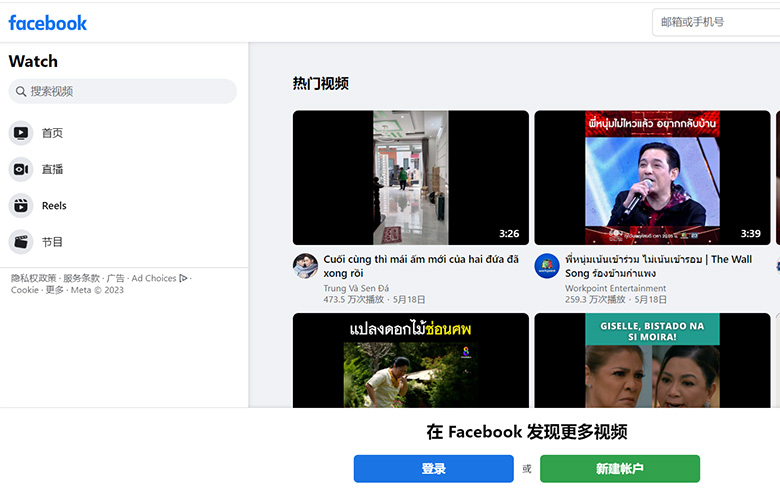The image size is (780, 500).
Task: Click the Ad Choices triangle icon
Action: click(183, 278)
